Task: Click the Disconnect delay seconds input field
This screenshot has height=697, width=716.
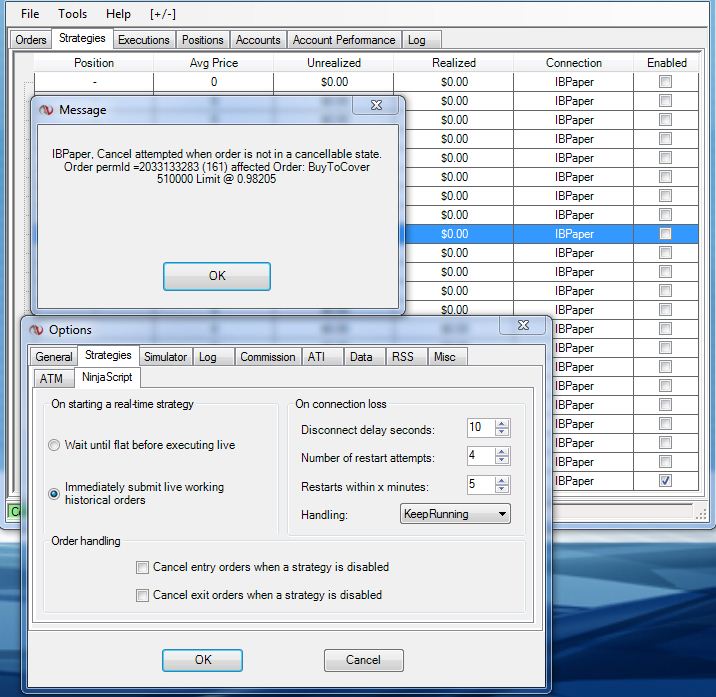Action: click(x=481, y=428)
